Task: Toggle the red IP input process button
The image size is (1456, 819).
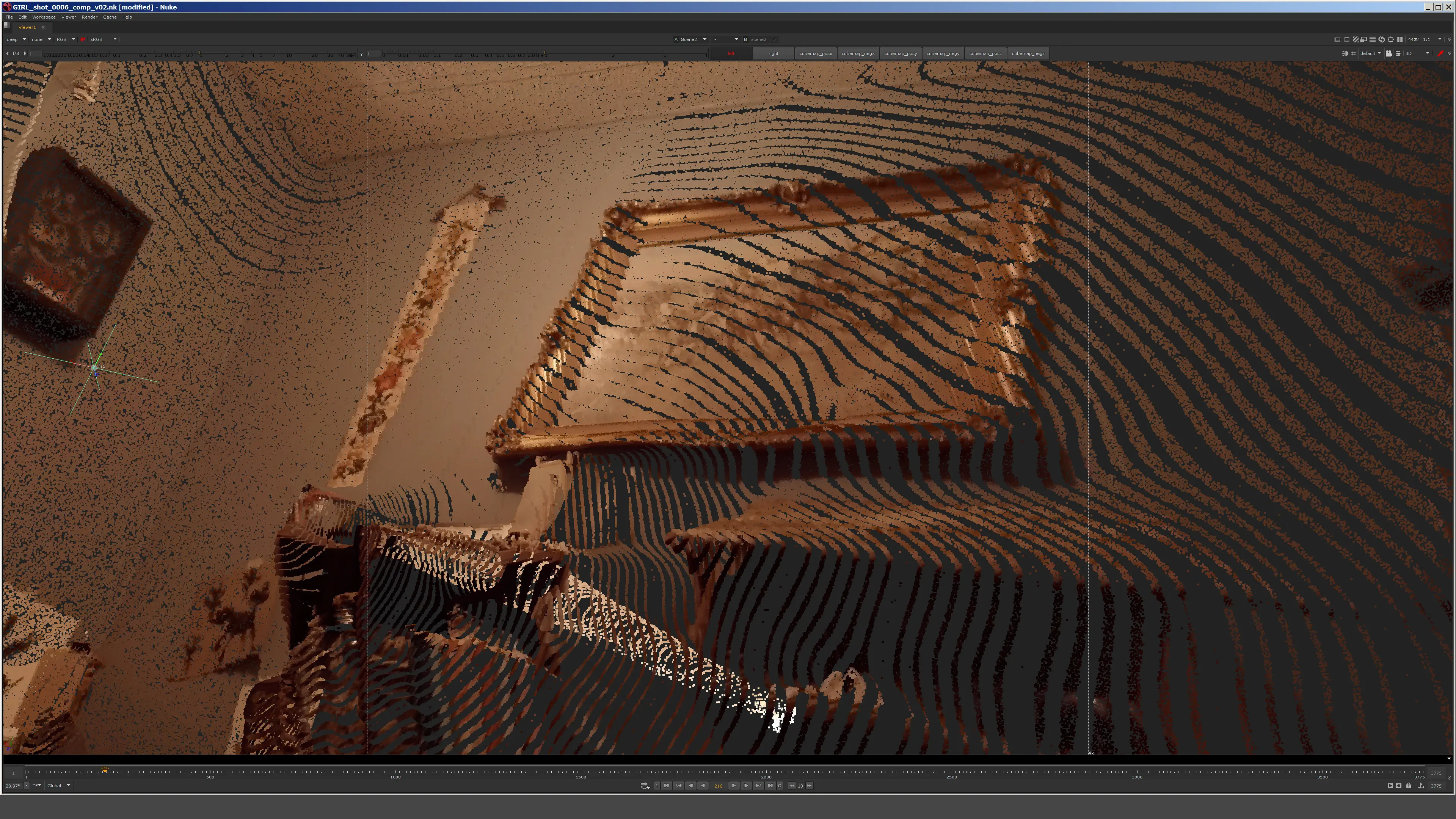Action: pyautogui.click(x=83, y=39)
